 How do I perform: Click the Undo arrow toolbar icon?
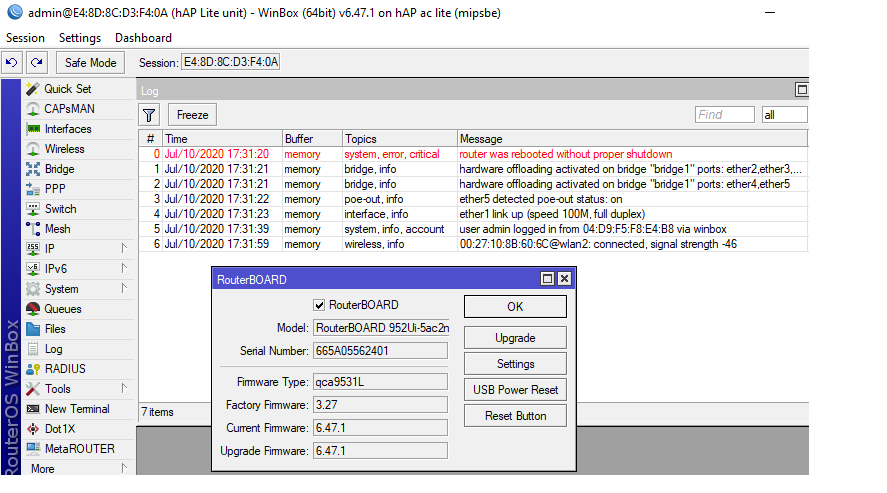tap(12, 63)
